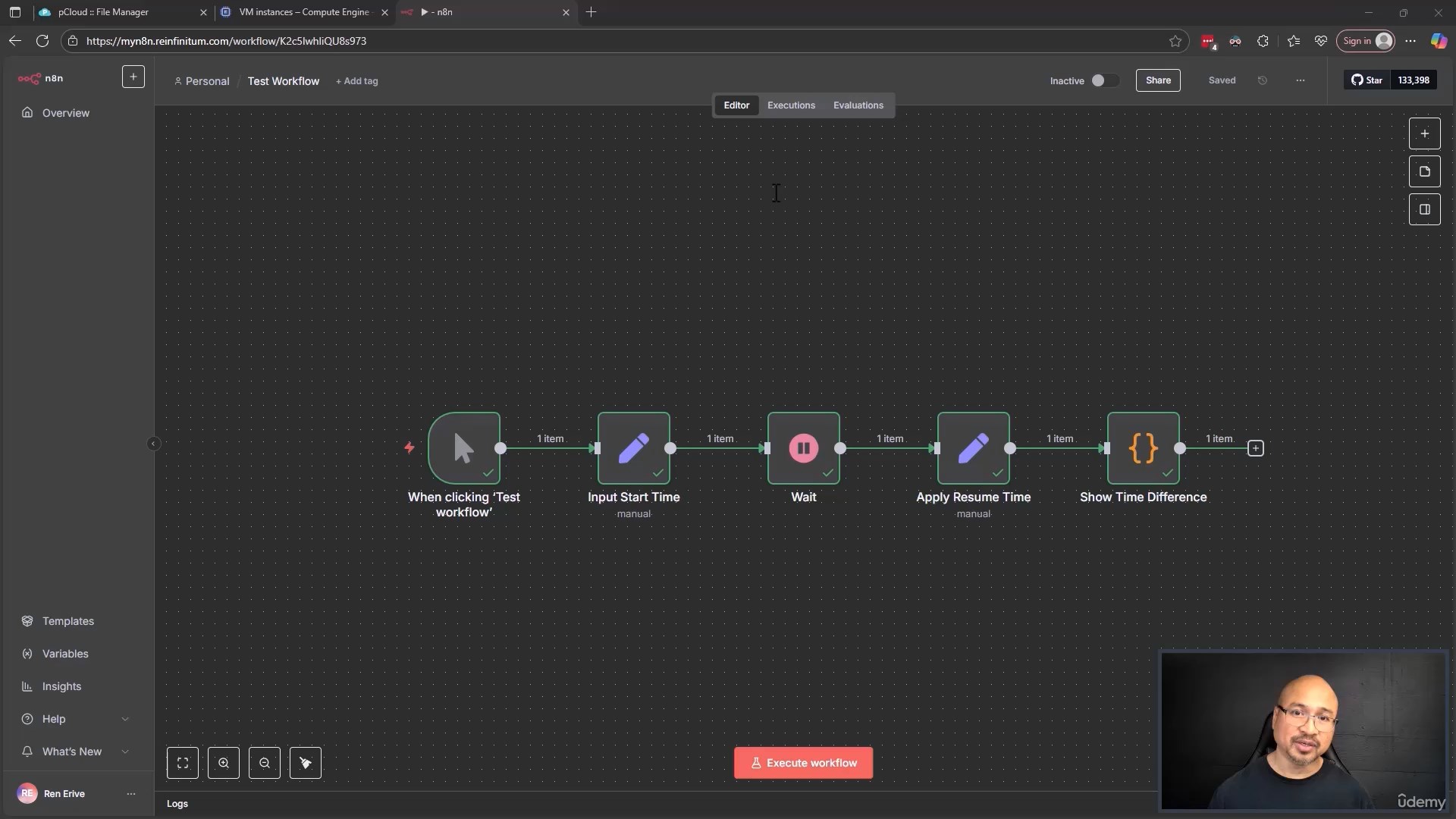Open the Show Time Difference code node
1456x819 pixels.
1143,448
